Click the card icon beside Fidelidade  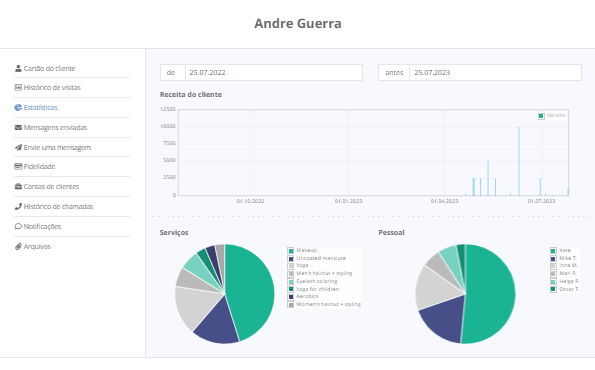point(18,166)
